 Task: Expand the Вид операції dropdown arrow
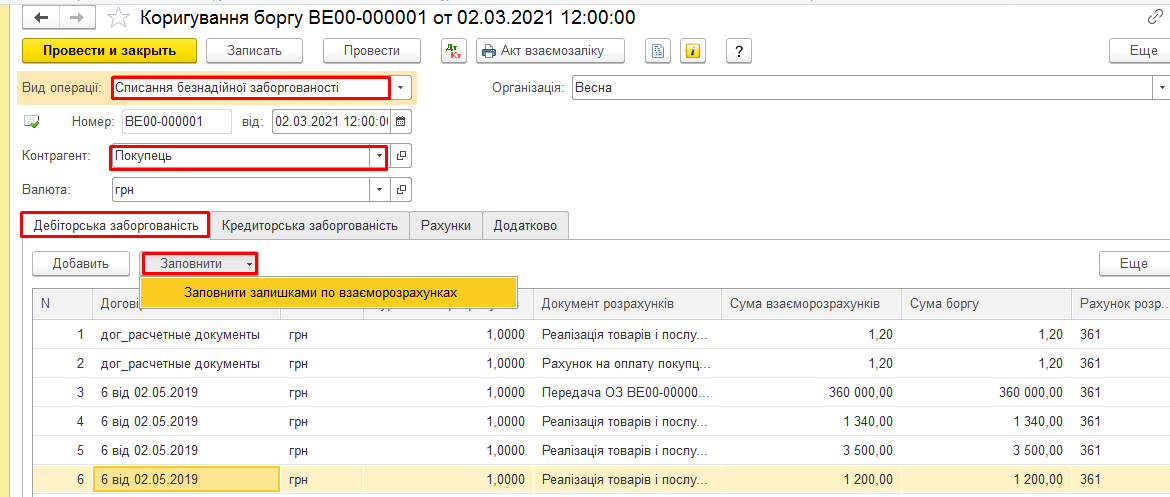(401, 87)
